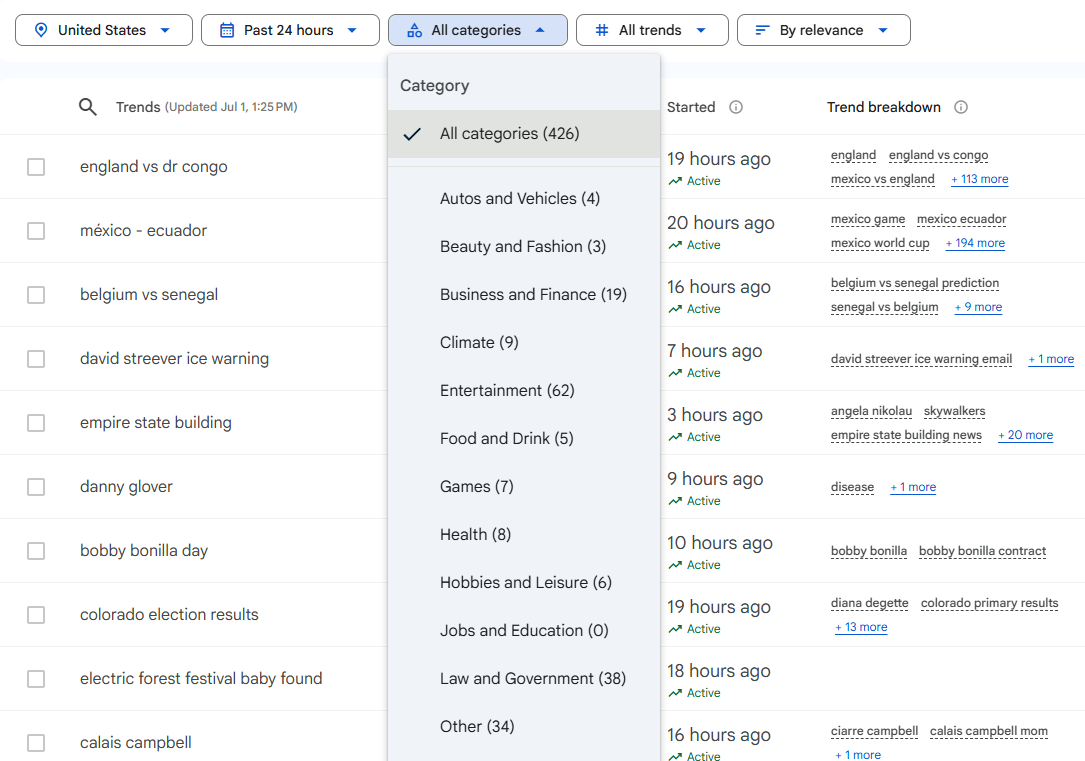This screenshot has width=1085, height=761.
Task: Choose Hobbies and Leisure (6) category
Action: 524,583
